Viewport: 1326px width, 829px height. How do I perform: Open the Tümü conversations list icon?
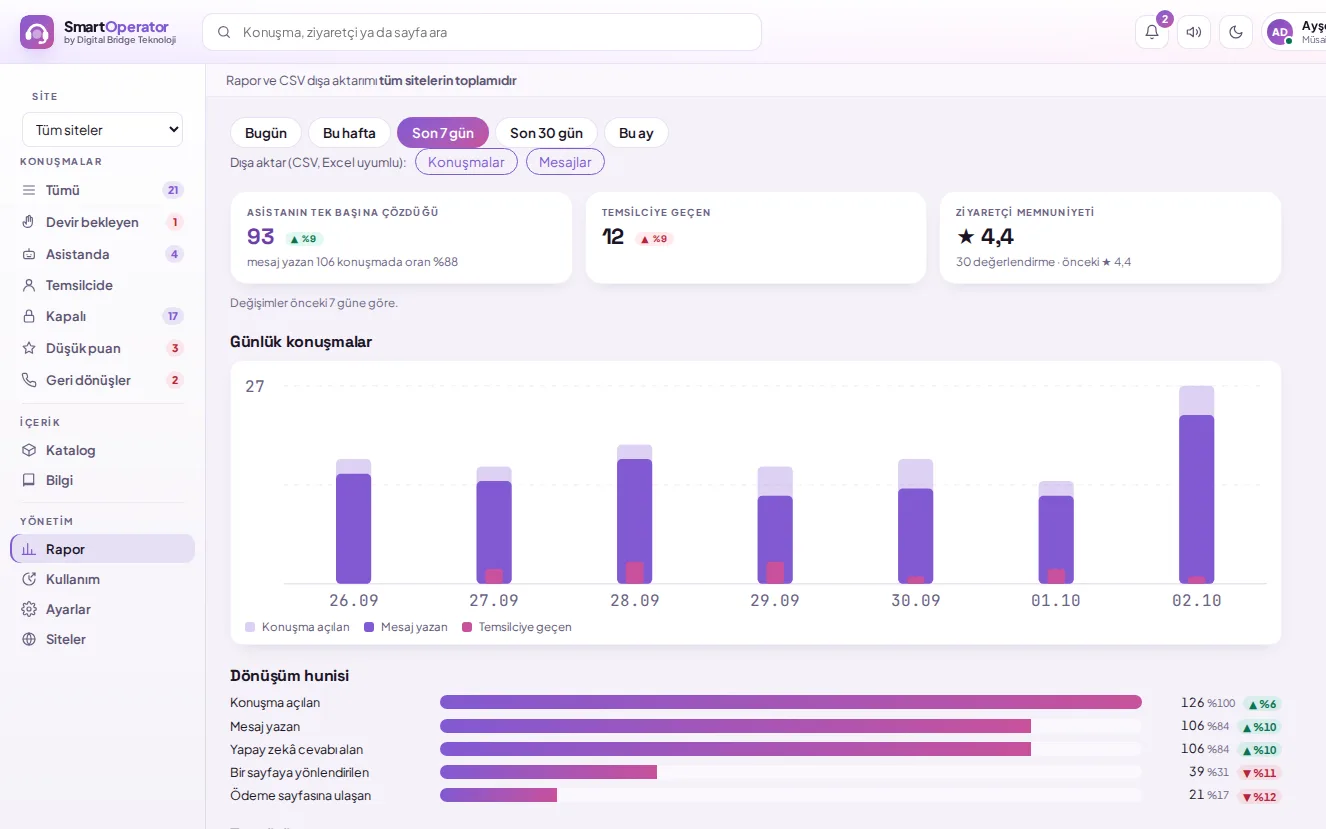(29, 190)
